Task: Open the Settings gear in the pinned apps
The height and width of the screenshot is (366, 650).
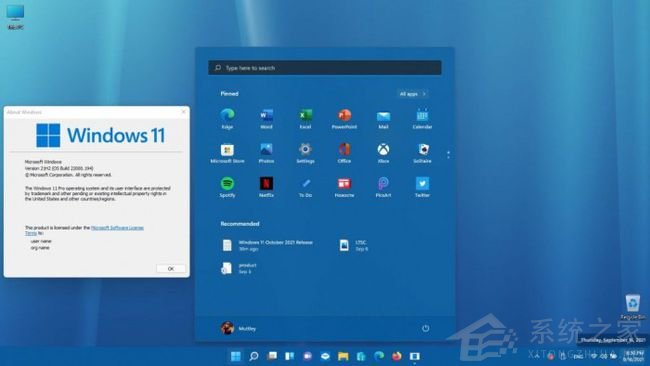Action: click(306, 153)
